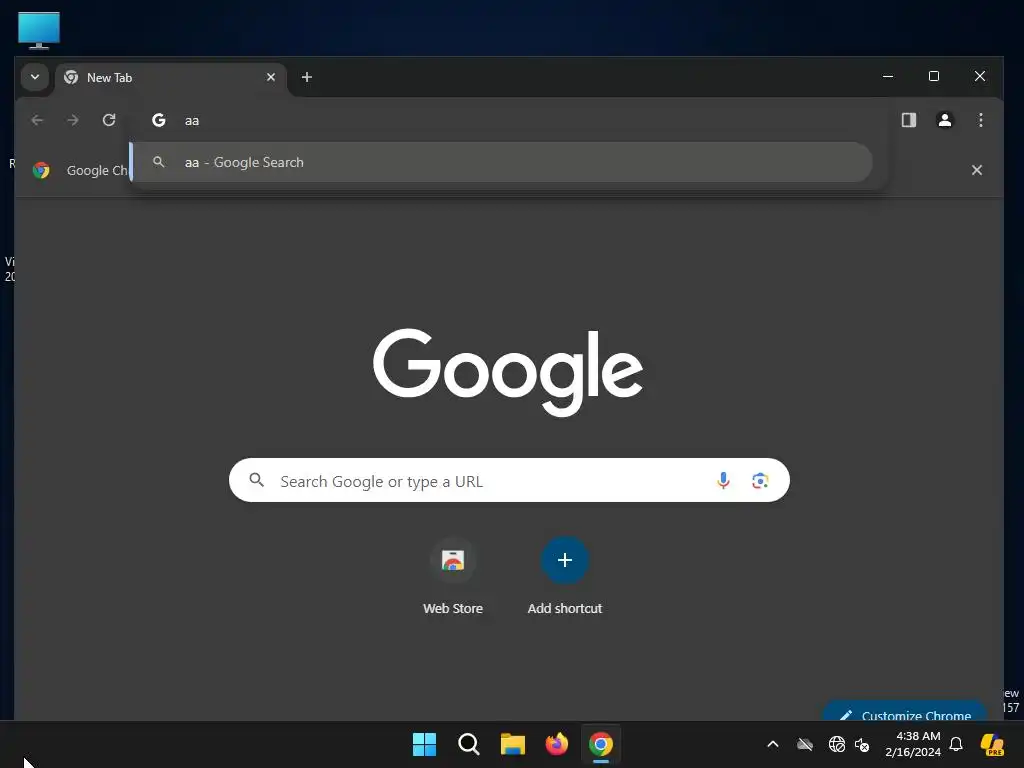The height and width of the screenshot is (768, 1024).
Task: Focus the 'Search Google or type a URL' box
Action: coord(509,481)
